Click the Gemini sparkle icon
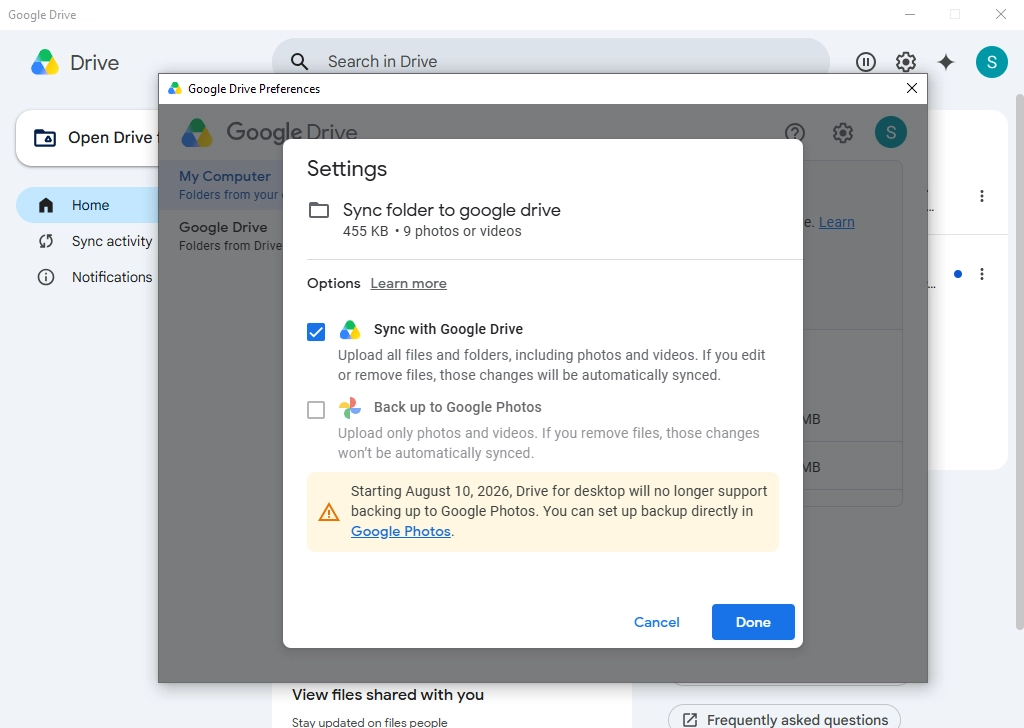 pyautogui.click(x=946, y=62)
